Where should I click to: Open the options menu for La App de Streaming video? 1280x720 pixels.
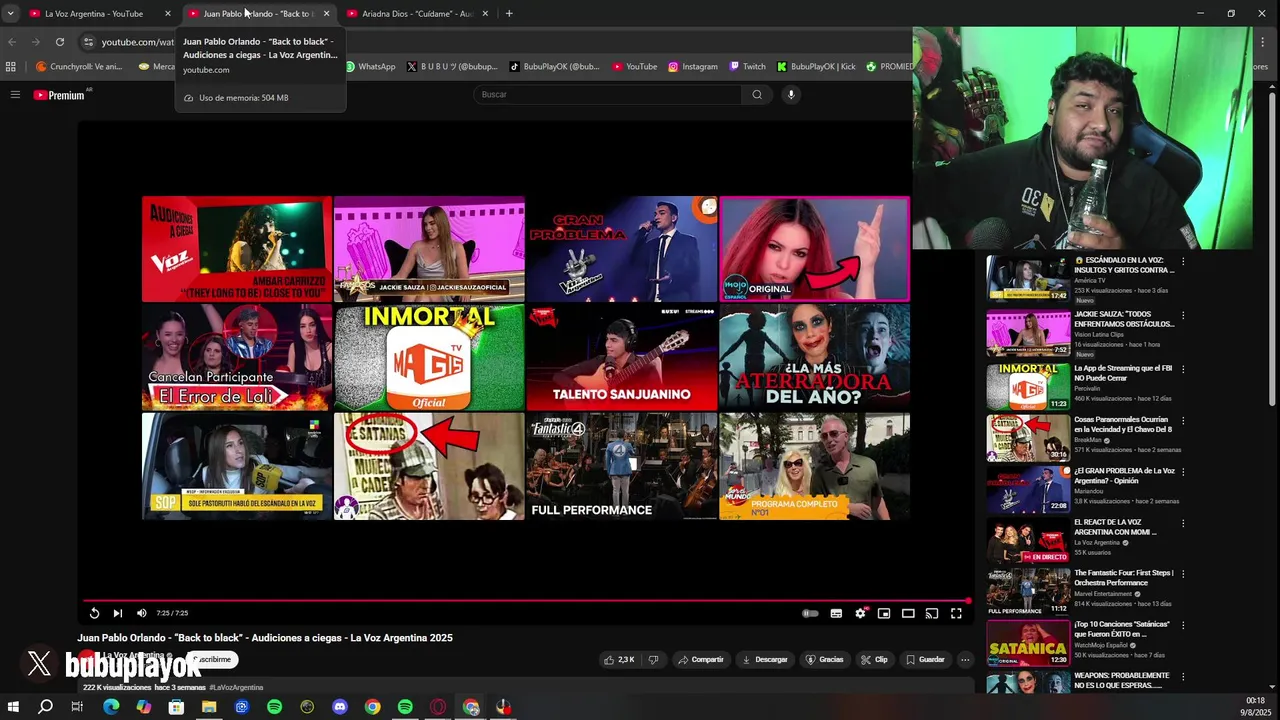(x=1183, y=369)
